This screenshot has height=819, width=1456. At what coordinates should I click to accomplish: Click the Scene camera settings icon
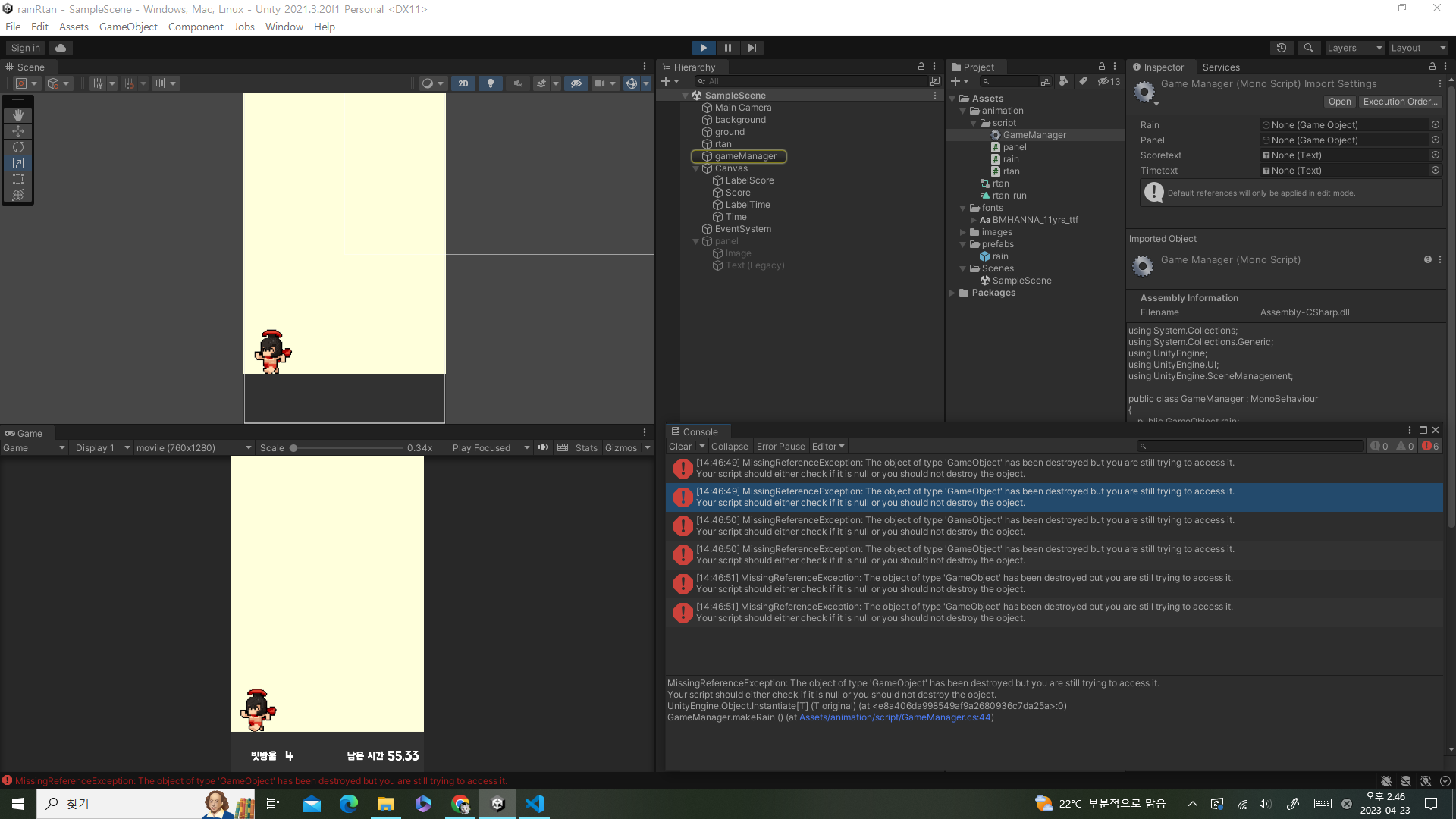(x=604, y=83)
